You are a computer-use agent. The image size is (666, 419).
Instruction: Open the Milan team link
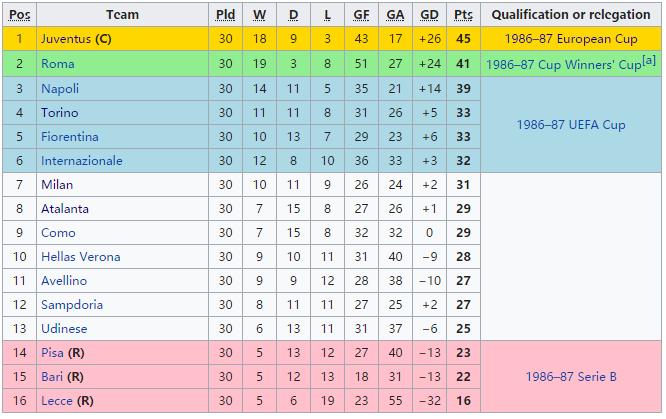pyautogui.click(x=57, y=184)
